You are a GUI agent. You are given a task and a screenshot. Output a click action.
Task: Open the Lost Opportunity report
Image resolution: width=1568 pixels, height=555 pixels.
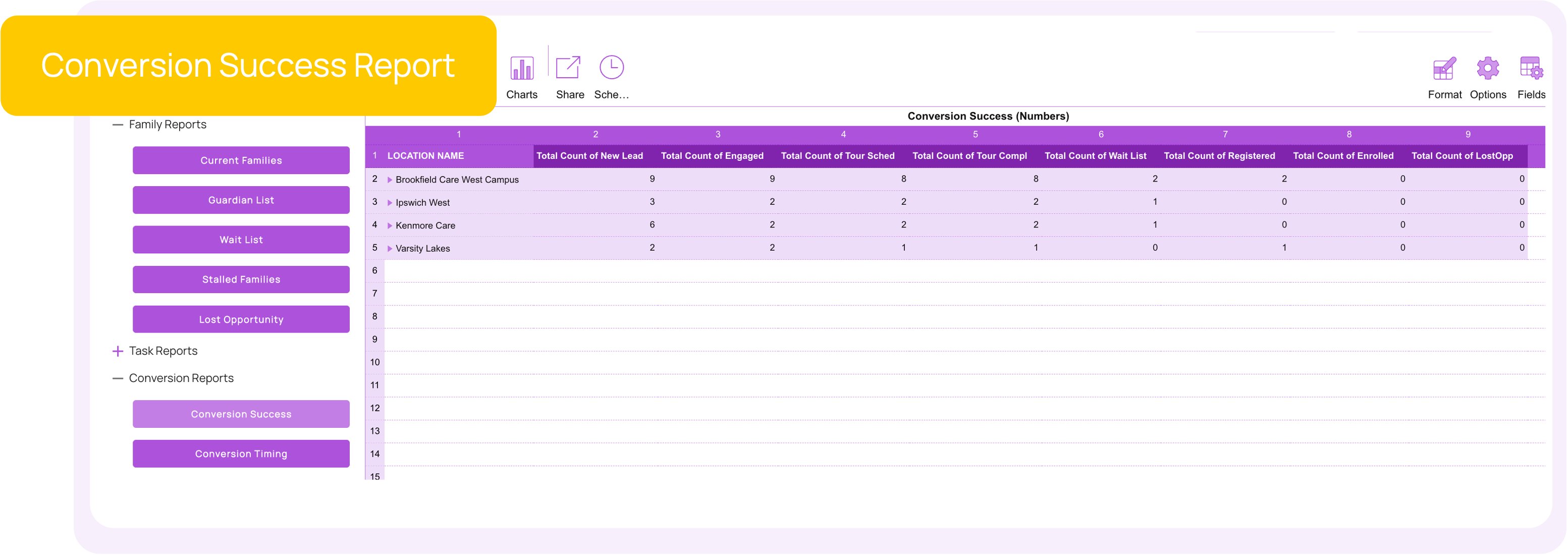tap(241, 319)
